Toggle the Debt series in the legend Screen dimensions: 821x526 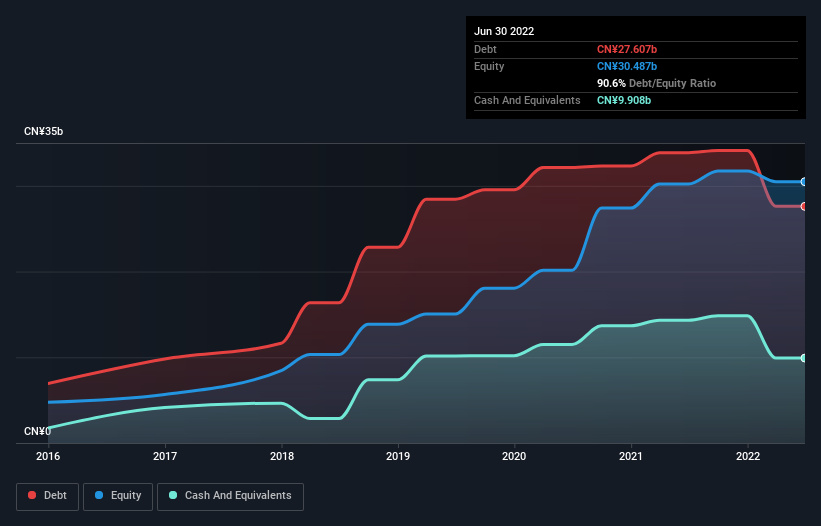pyautogui.click(x=47, y=496)
